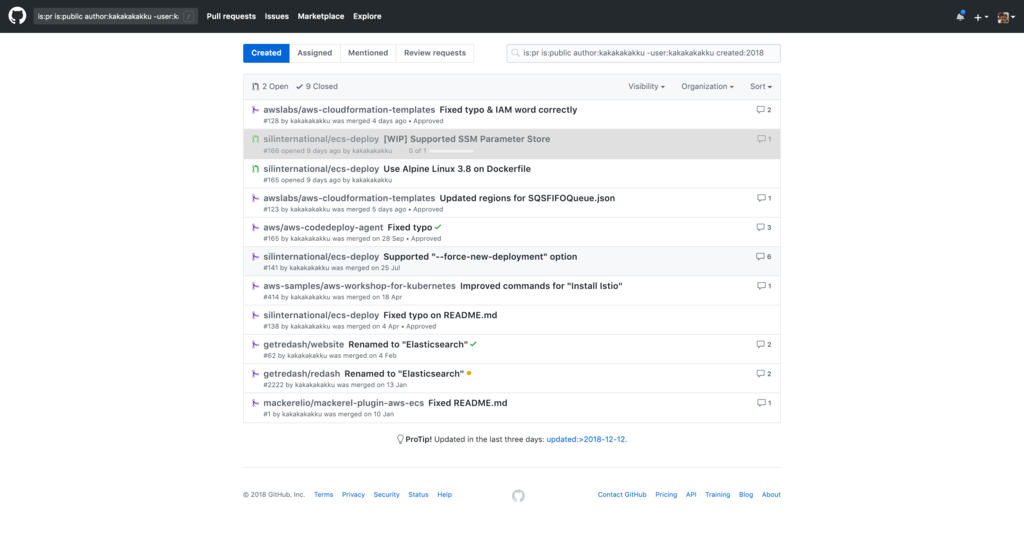Switch to the Review requests tab
Viewport: 1024px width, 559px height.
point(434,53)
